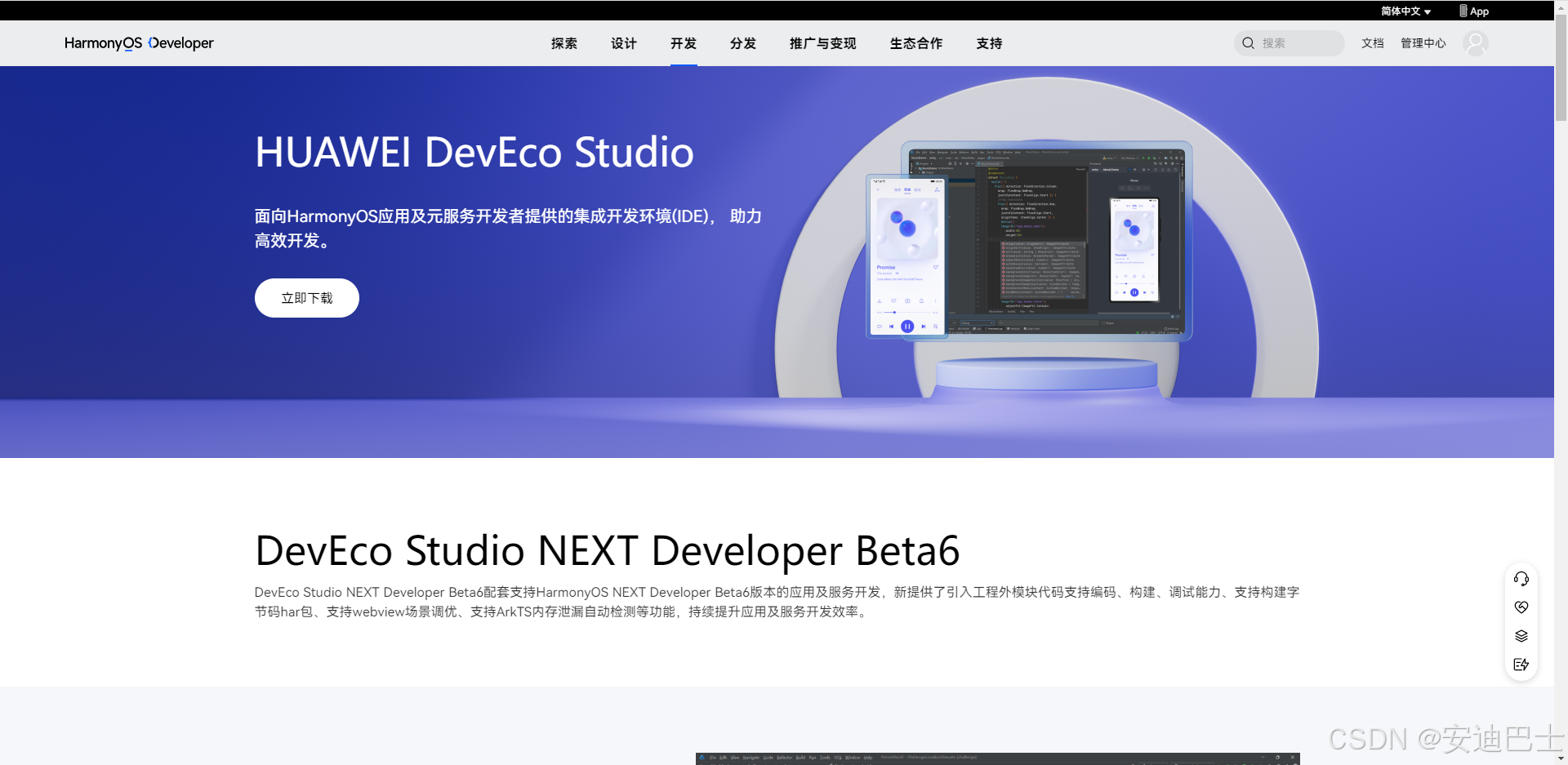Open the 设计 navigation menu
1568x765 pixels.
pos(624,43)
